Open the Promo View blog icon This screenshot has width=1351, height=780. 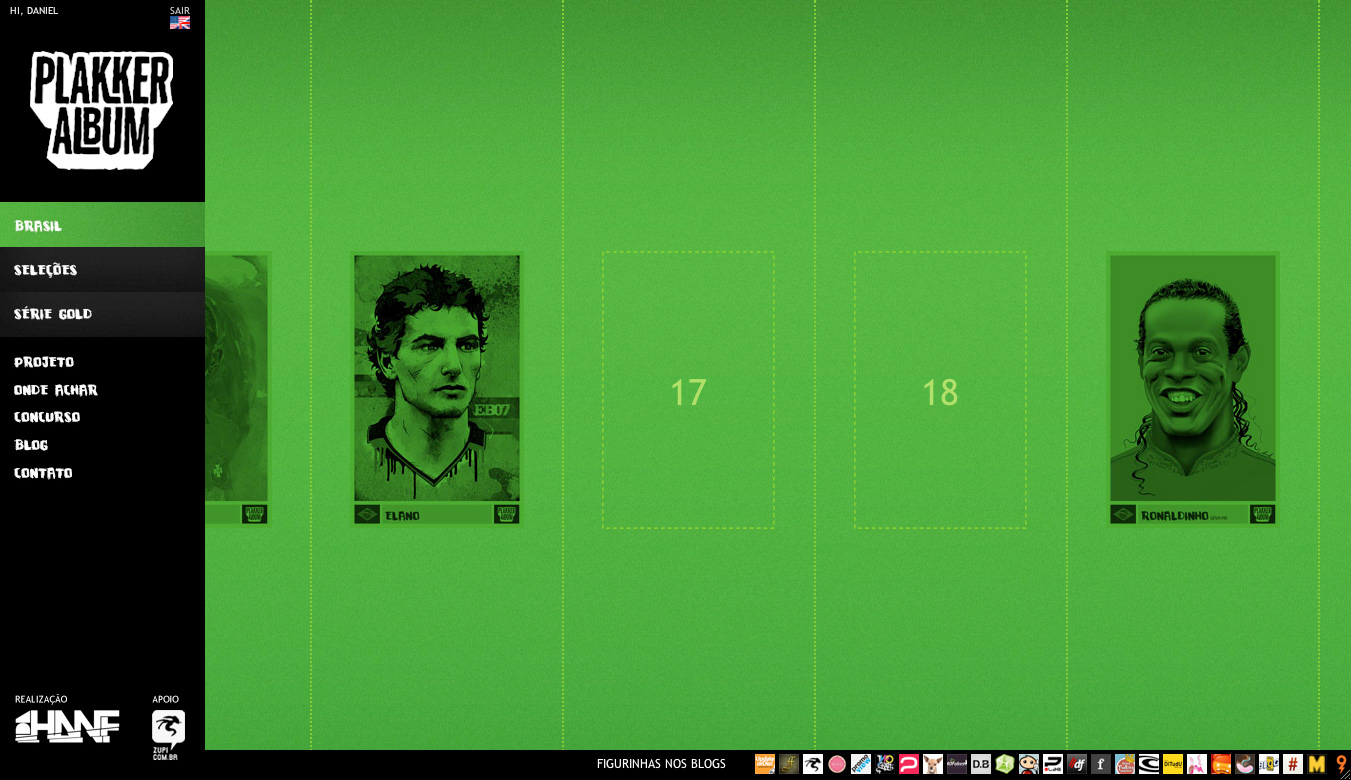tap(861, 764)
